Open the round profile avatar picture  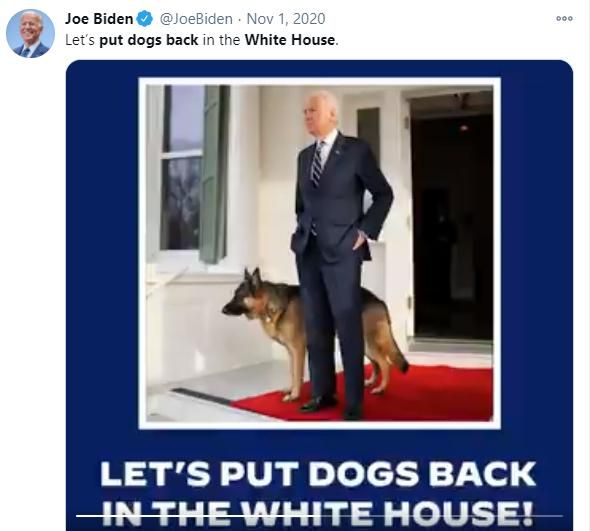coord(30,33)
